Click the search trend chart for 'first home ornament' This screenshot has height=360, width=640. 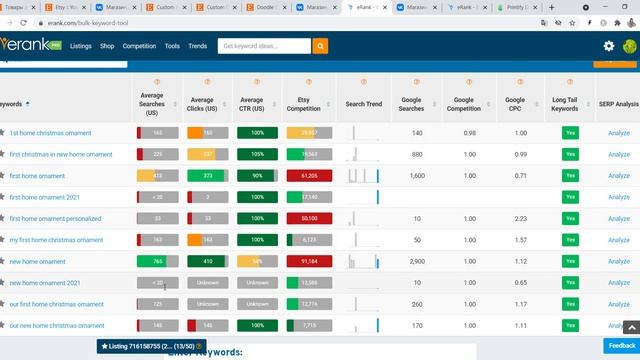point(363,176)
